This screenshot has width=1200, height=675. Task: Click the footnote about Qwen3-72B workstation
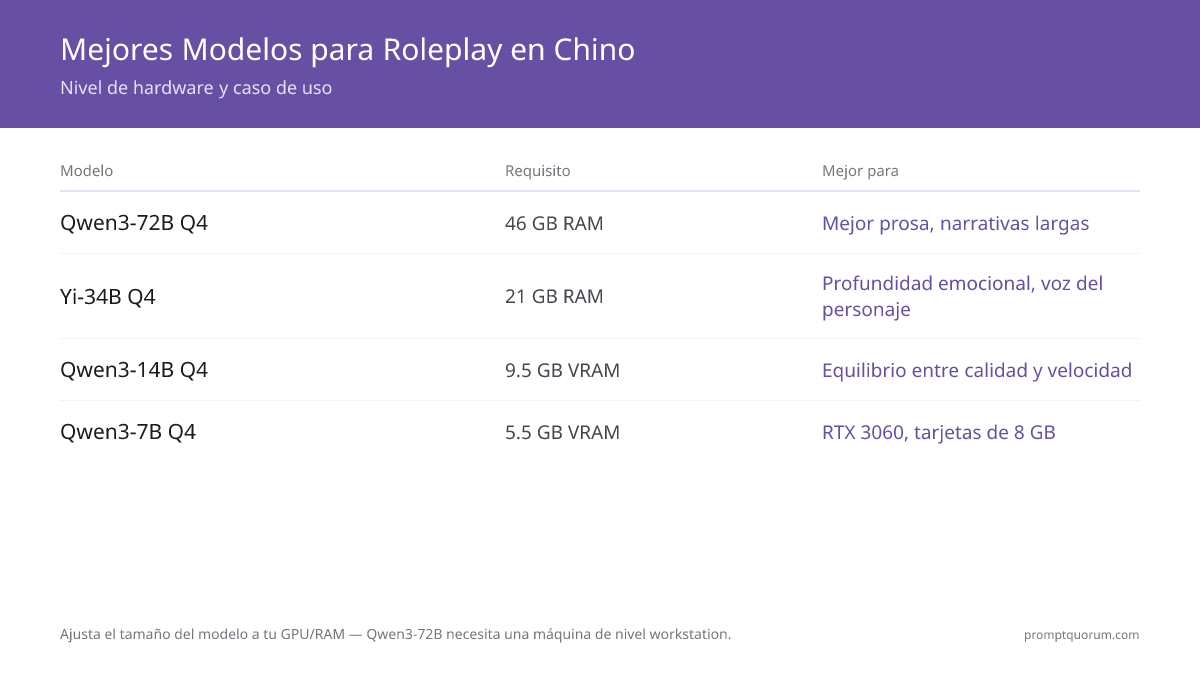395,634
